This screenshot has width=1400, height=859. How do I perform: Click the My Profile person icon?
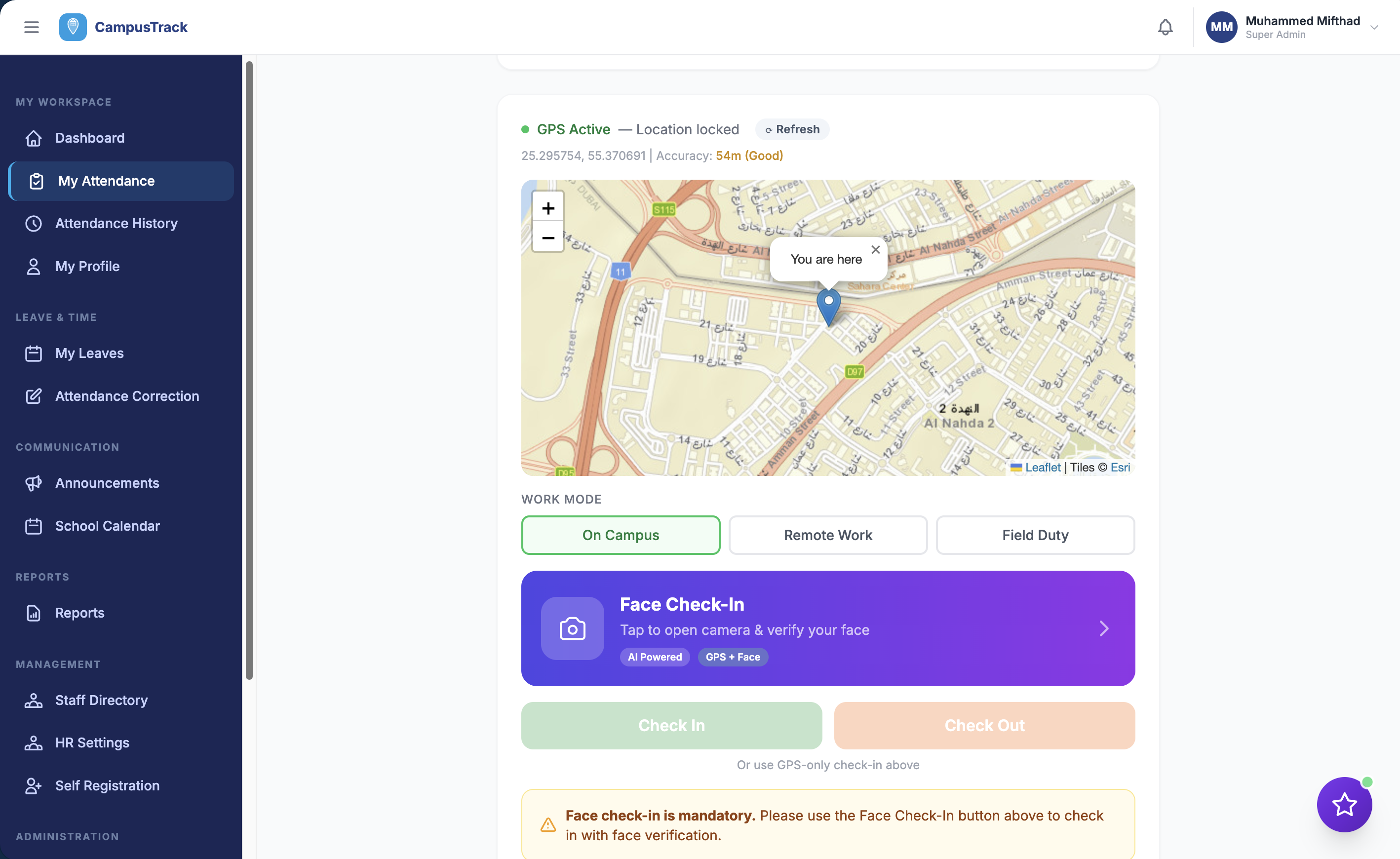coord(34,266)
